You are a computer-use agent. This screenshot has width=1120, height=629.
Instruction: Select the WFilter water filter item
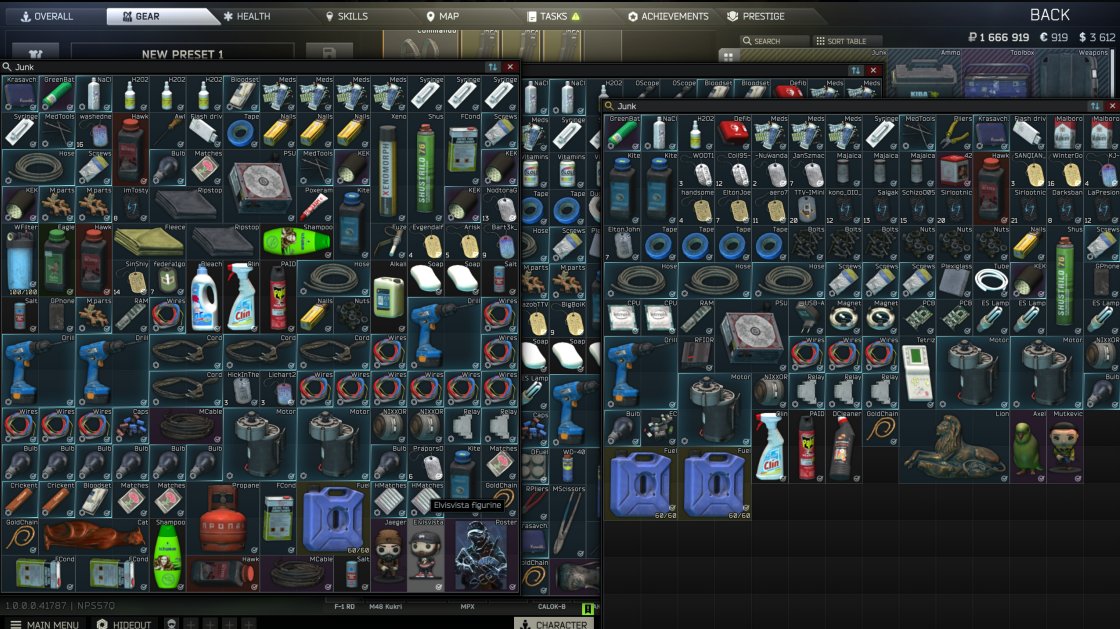[20, 260]
